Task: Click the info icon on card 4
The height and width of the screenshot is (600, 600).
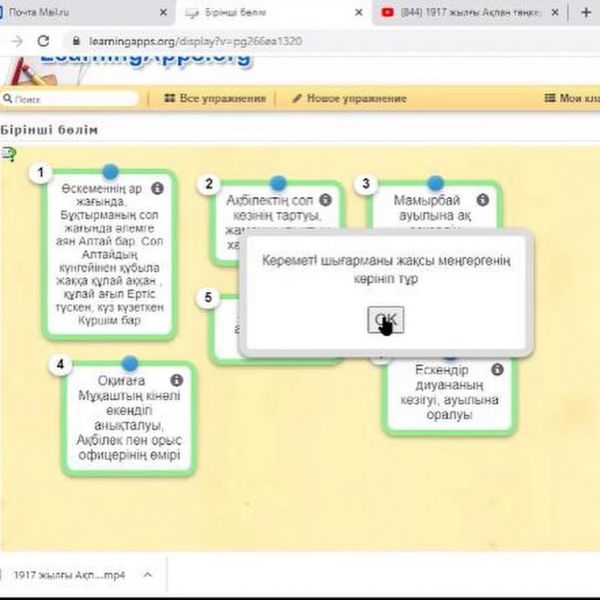Action: click(x=177, y=380)
